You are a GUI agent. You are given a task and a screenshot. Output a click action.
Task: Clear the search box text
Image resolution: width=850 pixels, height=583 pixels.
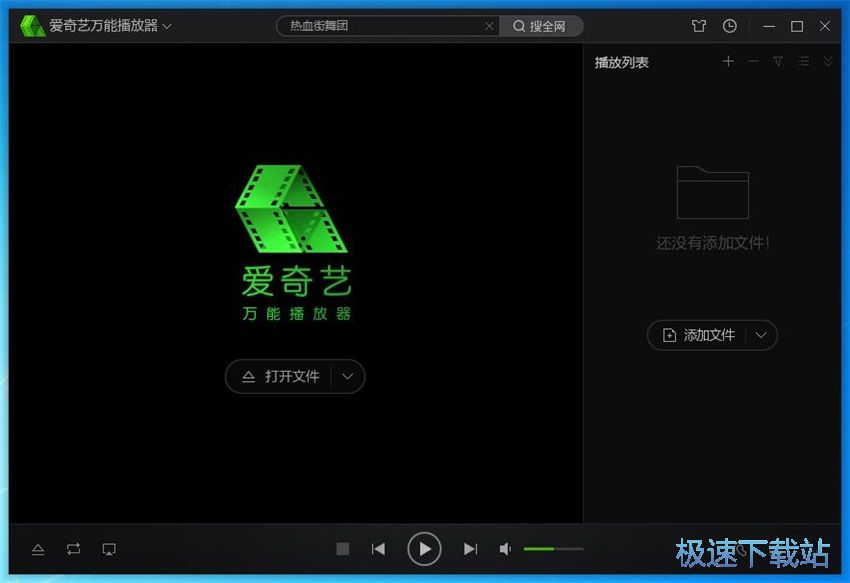pyautogui.click(x=489, y=26)
